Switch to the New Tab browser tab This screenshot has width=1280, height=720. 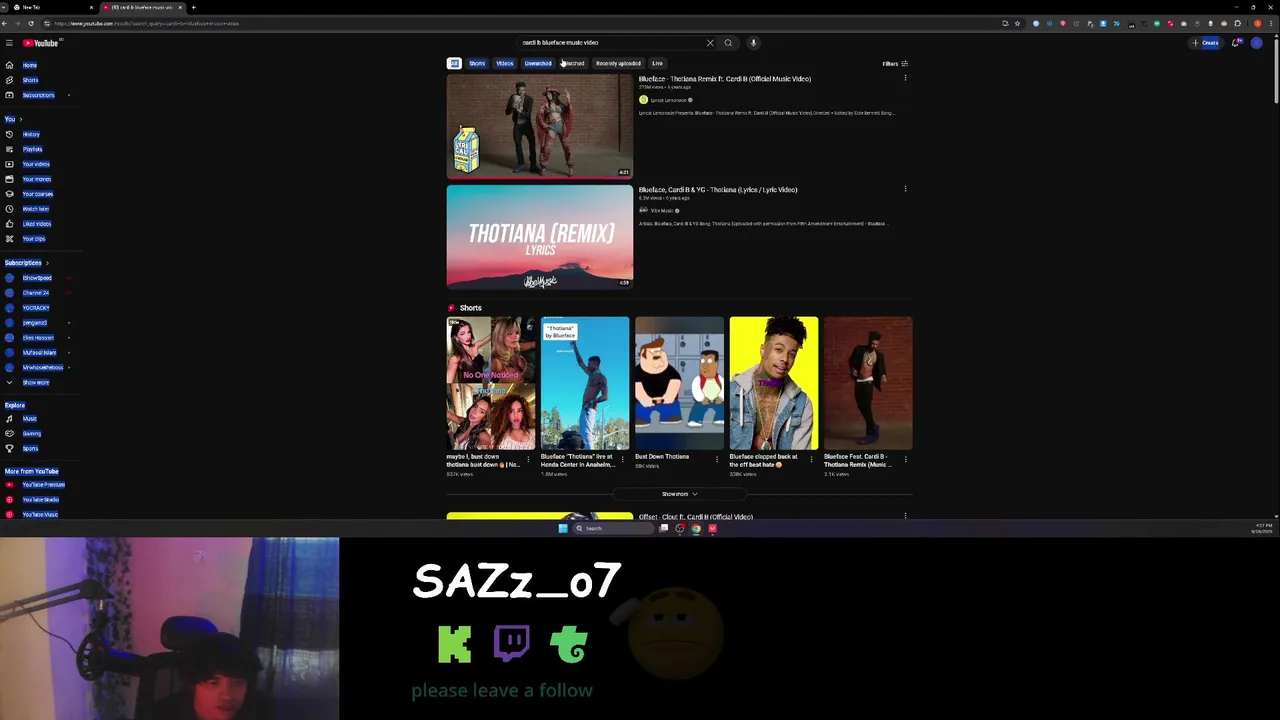click(x=50, y=7)
